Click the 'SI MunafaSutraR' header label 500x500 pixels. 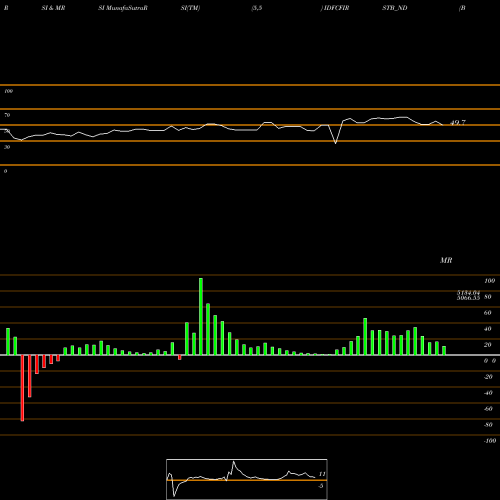click(x=123, y=8)
